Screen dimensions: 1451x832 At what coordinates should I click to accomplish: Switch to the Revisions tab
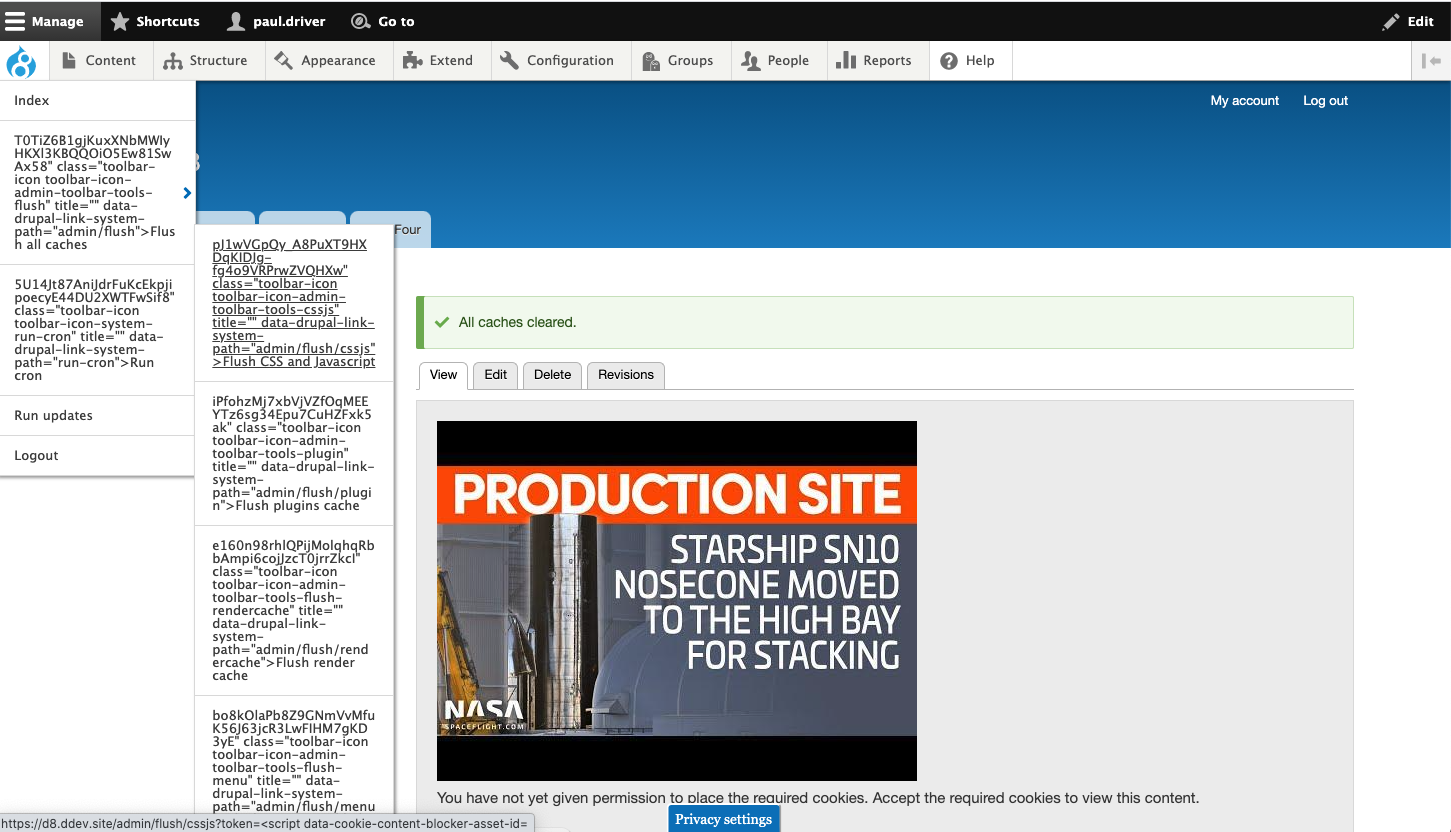(x=626, y=375)
